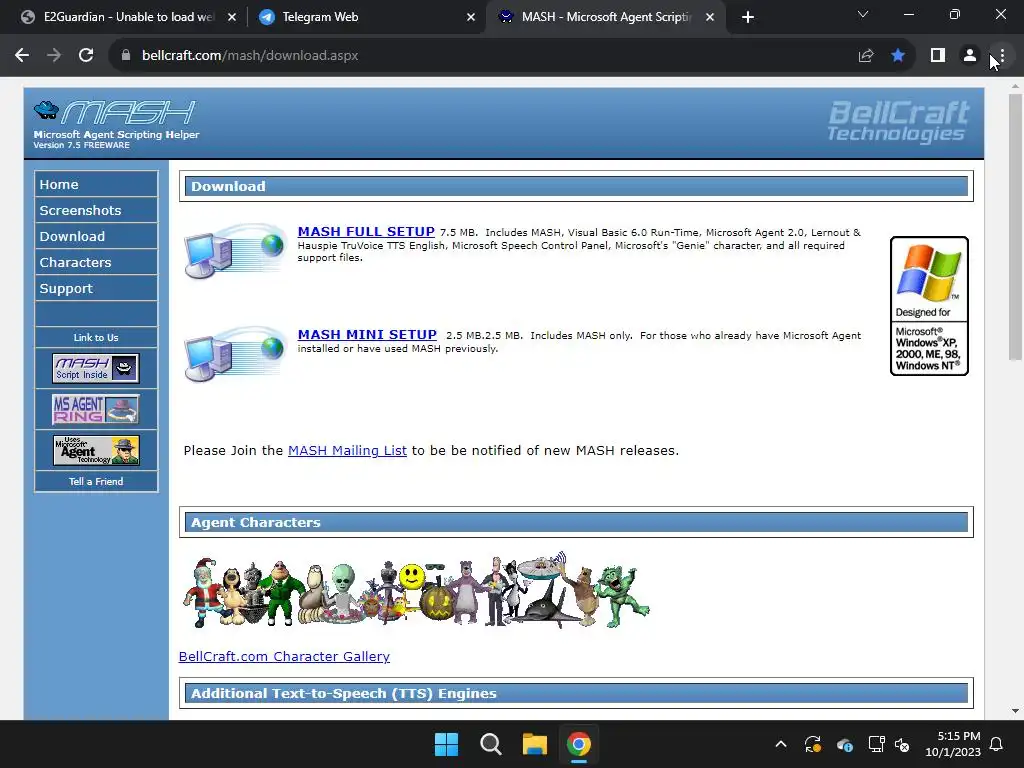Open the browser side panel
This screenshot has width=1024, height=768.
click(x=938, y=56)
